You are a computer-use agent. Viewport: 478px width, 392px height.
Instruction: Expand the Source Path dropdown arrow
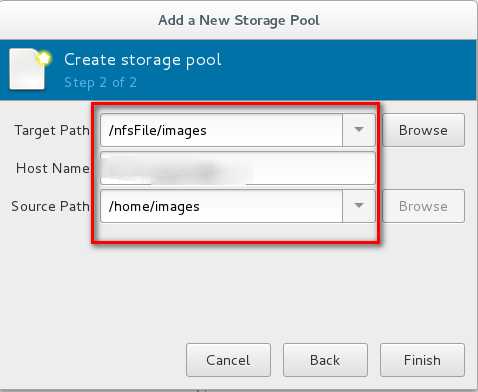pyautogui.click(x=359, y=206)
